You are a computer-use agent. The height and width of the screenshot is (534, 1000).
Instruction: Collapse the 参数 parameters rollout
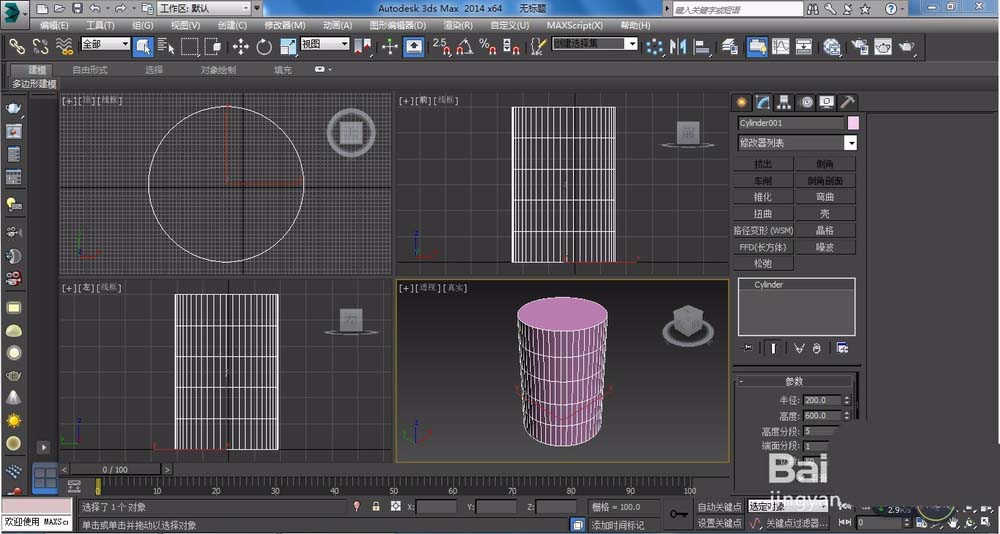tap(794, 381)
